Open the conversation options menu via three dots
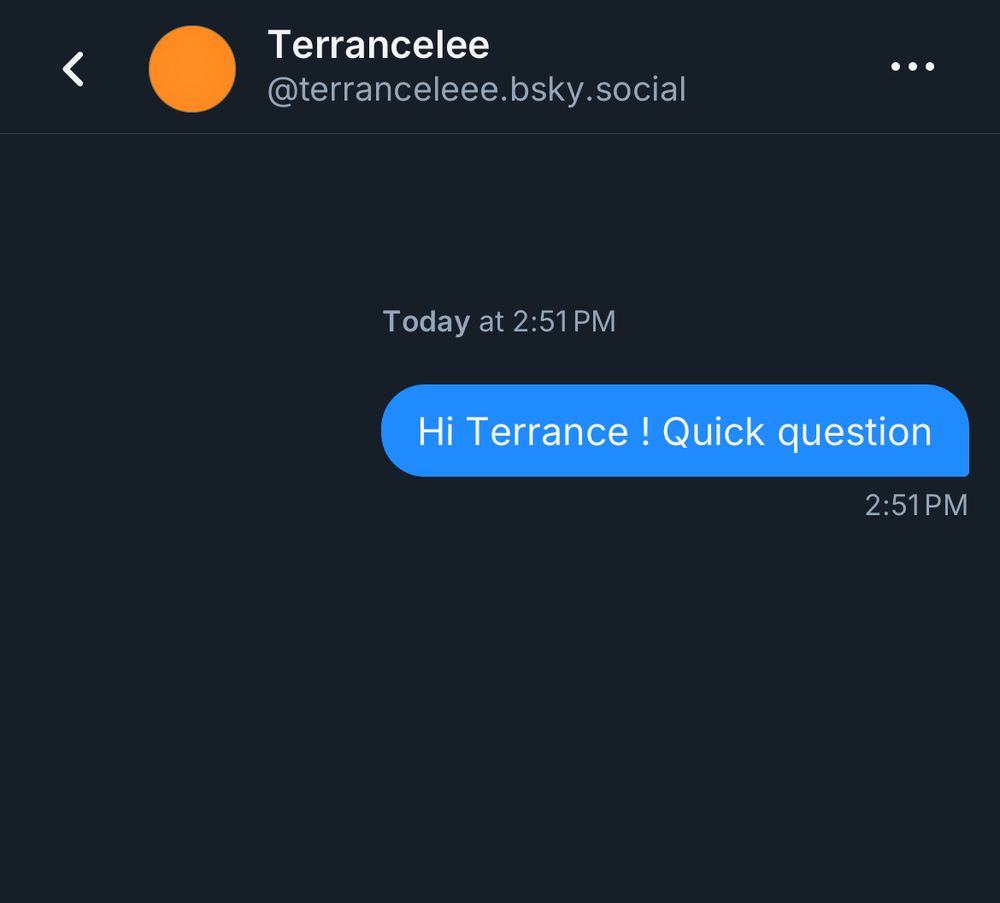This screenshot has width=1000, height=903. coord(911,66)
